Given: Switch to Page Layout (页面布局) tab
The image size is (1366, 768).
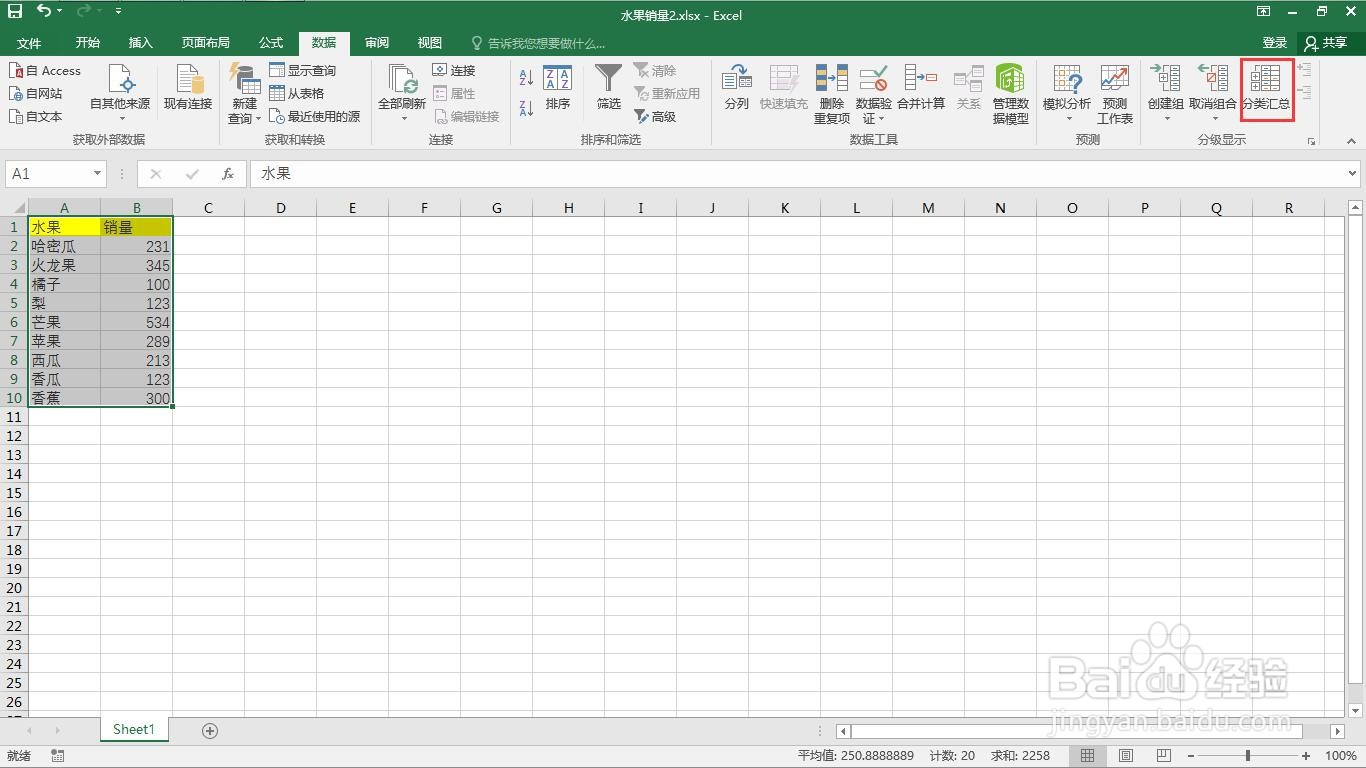Looking at the screenshot, I should 206,43.
